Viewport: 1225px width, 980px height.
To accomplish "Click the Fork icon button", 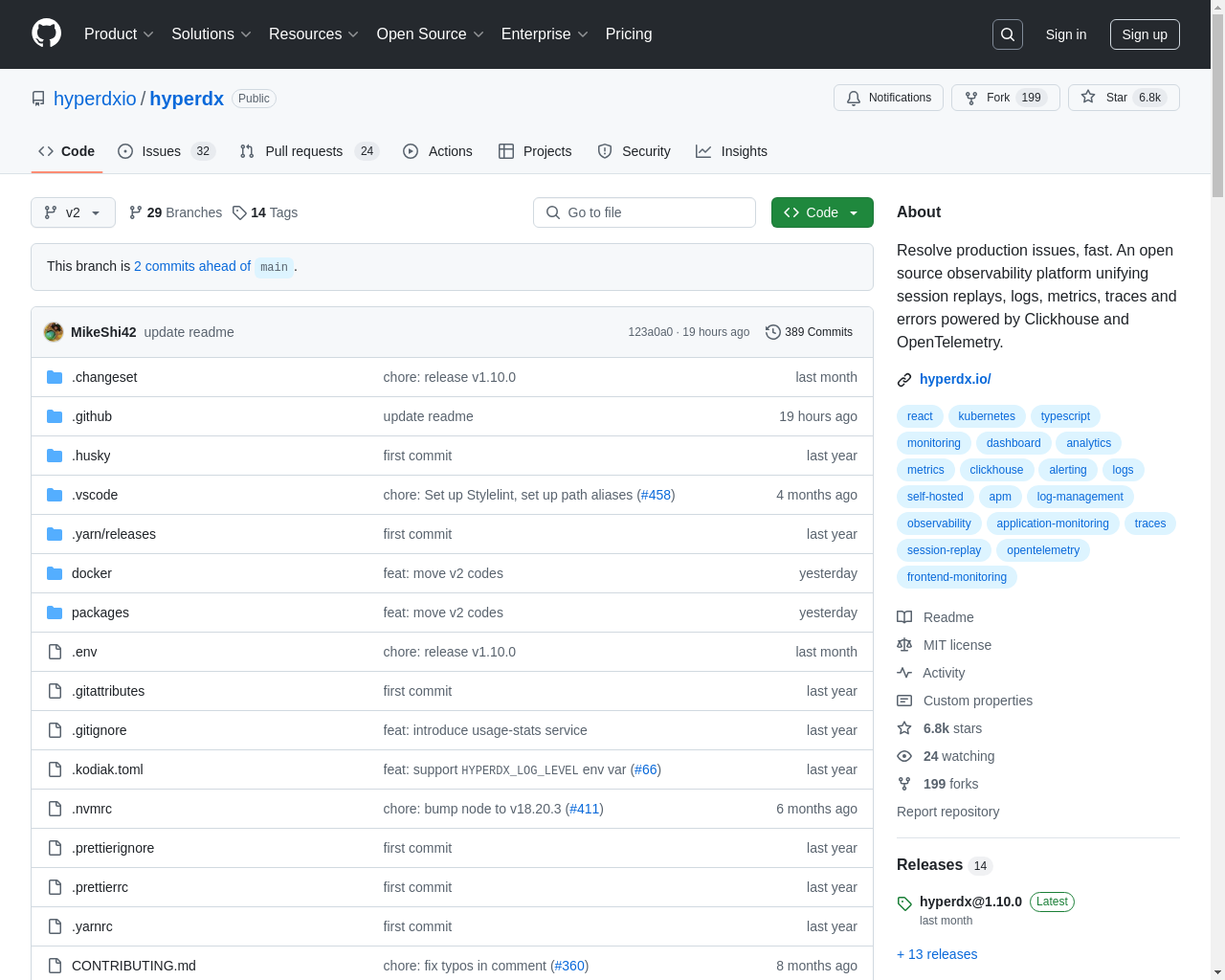I will pos(971,98).
